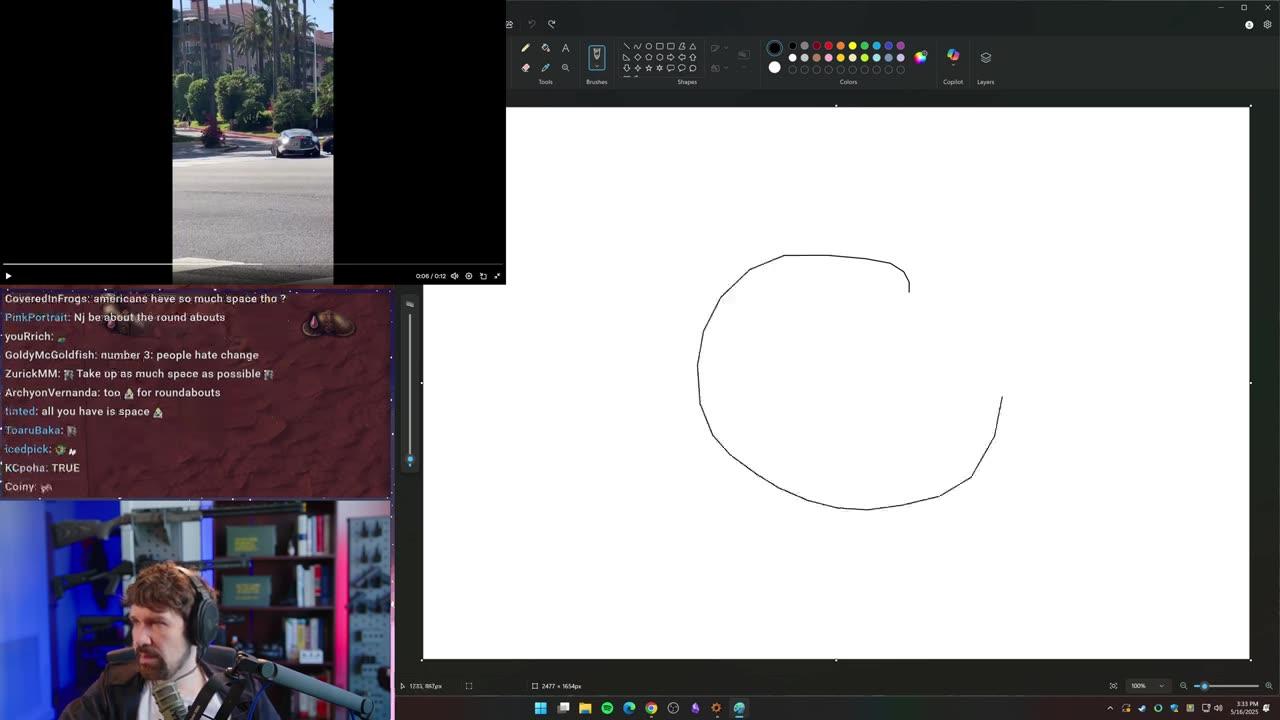Viewport: 1280px width, 720px height.
Task: Open the Paint taskbar icon
Action: click(x=739, y=708)
